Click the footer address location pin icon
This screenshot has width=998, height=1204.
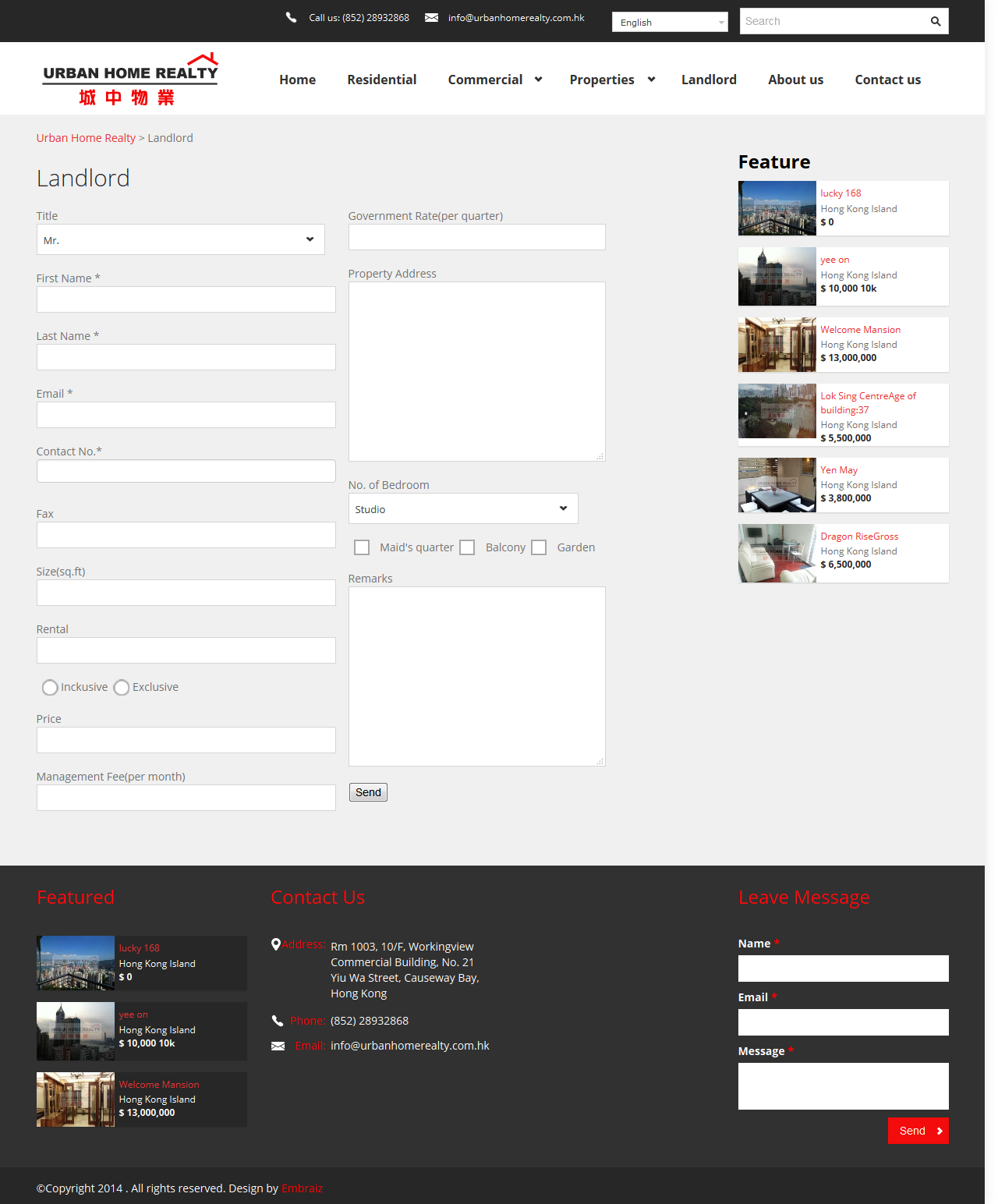pyautogui.click(x=275, y=944)
